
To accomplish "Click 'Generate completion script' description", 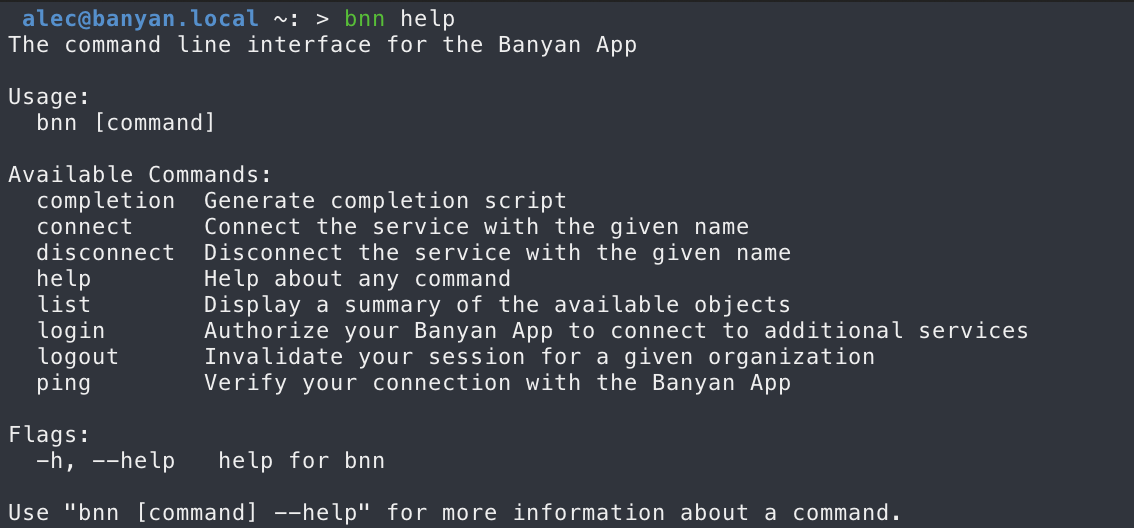I will point(385,200).
